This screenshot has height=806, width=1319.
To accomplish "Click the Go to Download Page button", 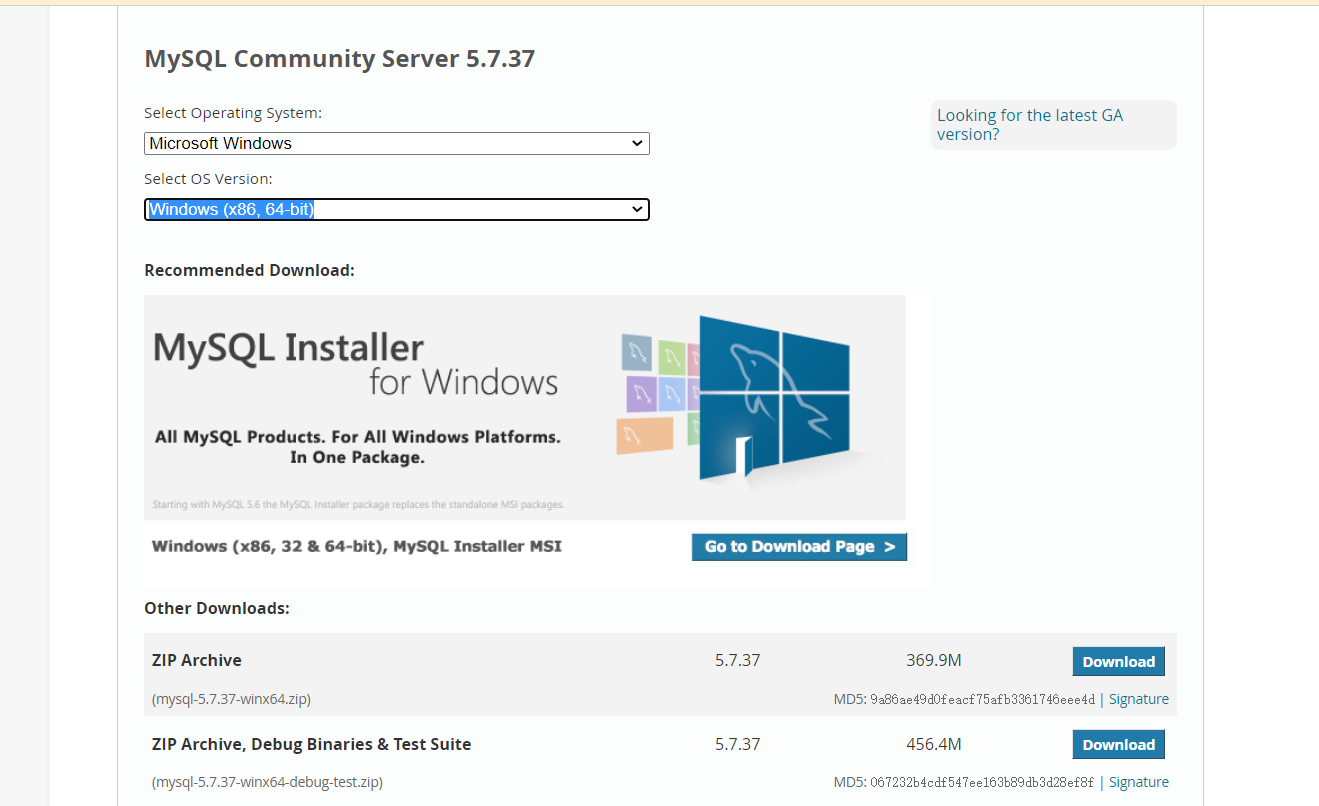I will tap(799, 547).
